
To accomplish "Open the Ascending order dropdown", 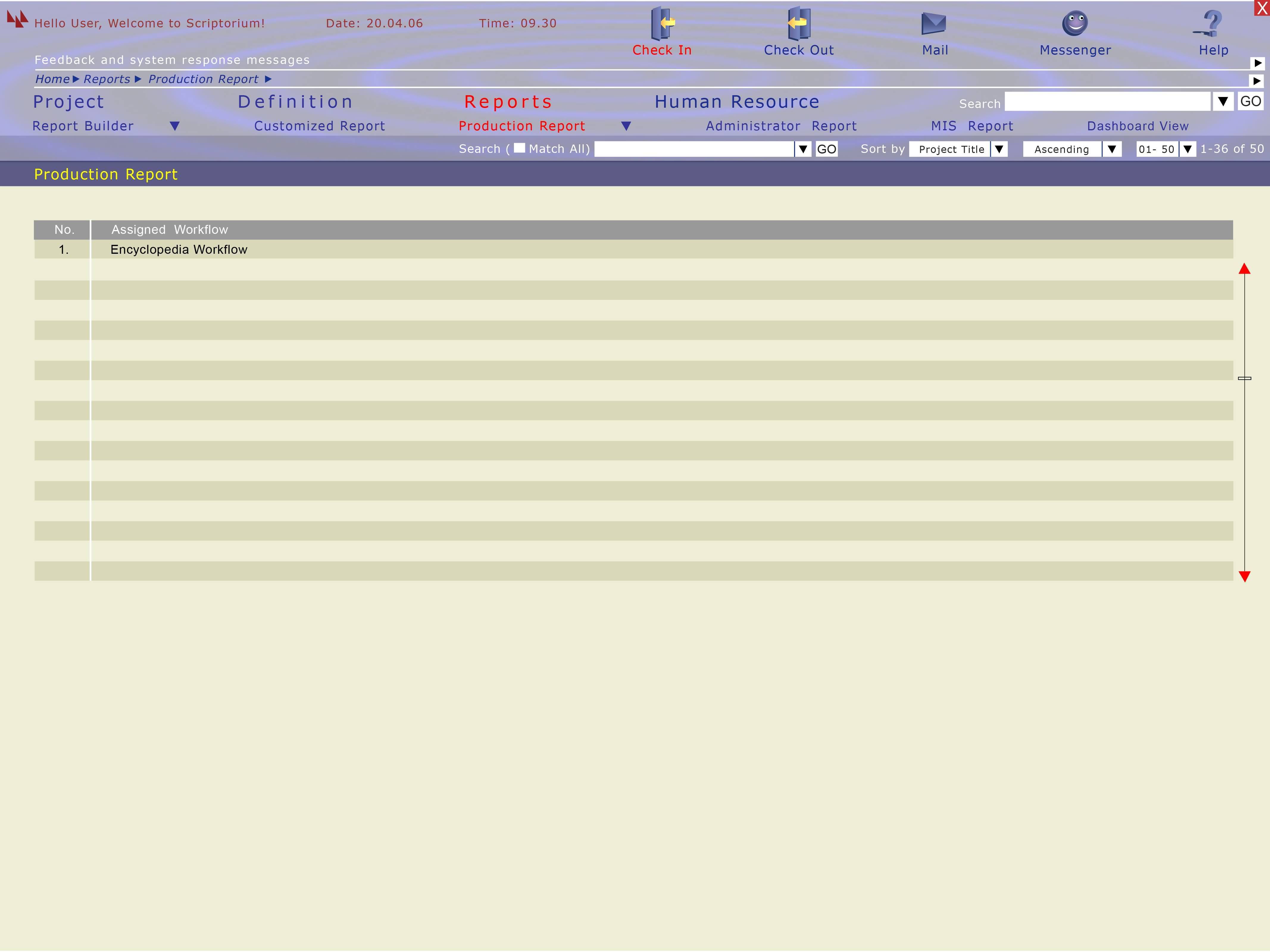I will (1112, 149).
